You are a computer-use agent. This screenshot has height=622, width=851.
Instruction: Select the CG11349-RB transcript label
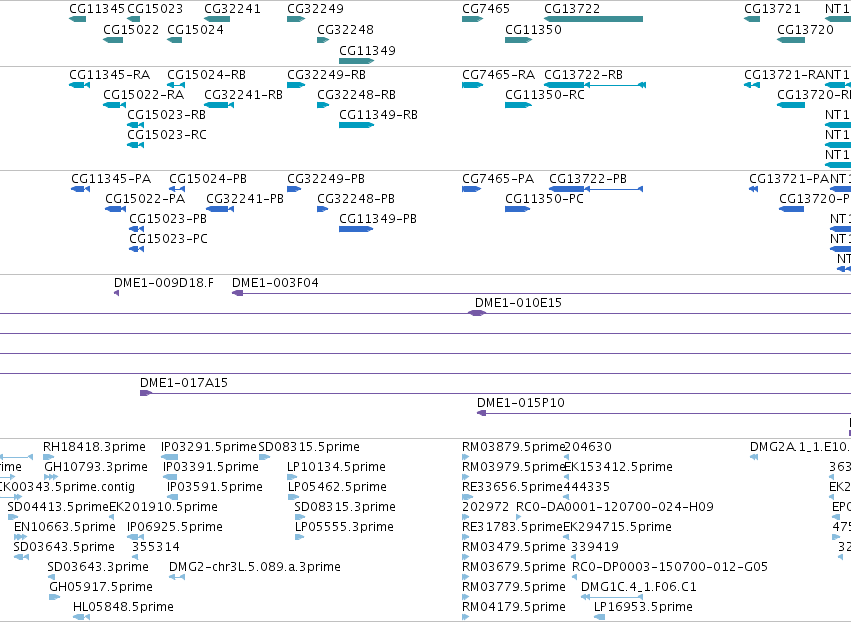pos(378,115)
